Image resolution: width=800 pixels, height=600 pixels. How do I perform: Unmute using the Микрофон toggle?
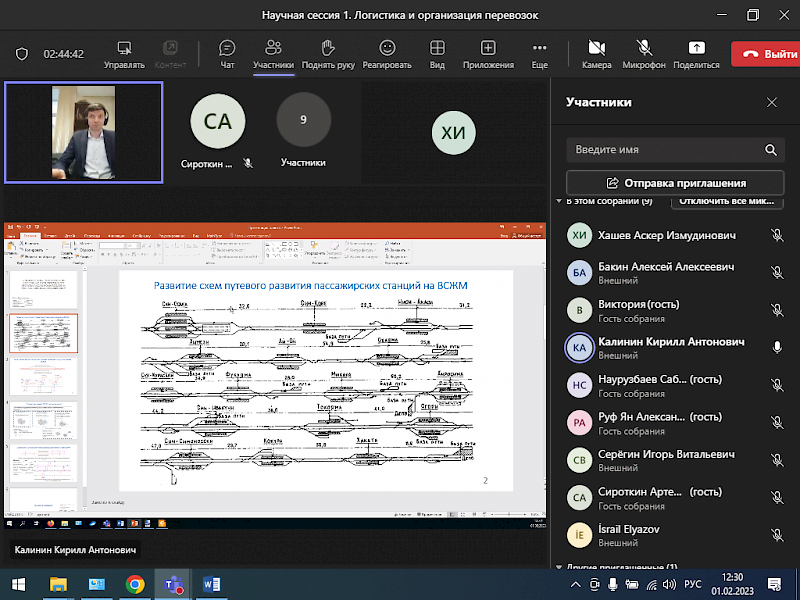(x=644, y=49)
